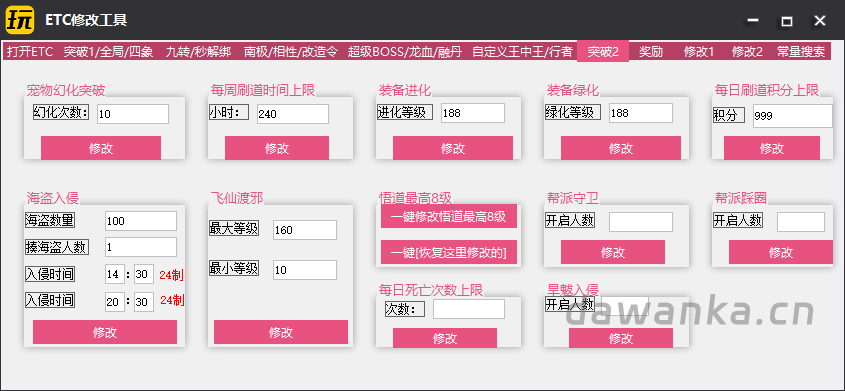Image resolution: width=845 pixels, height=391 pixels.
Task: Click 修改 button under 旱魃入侵
Action: click(x=621, y=338)
